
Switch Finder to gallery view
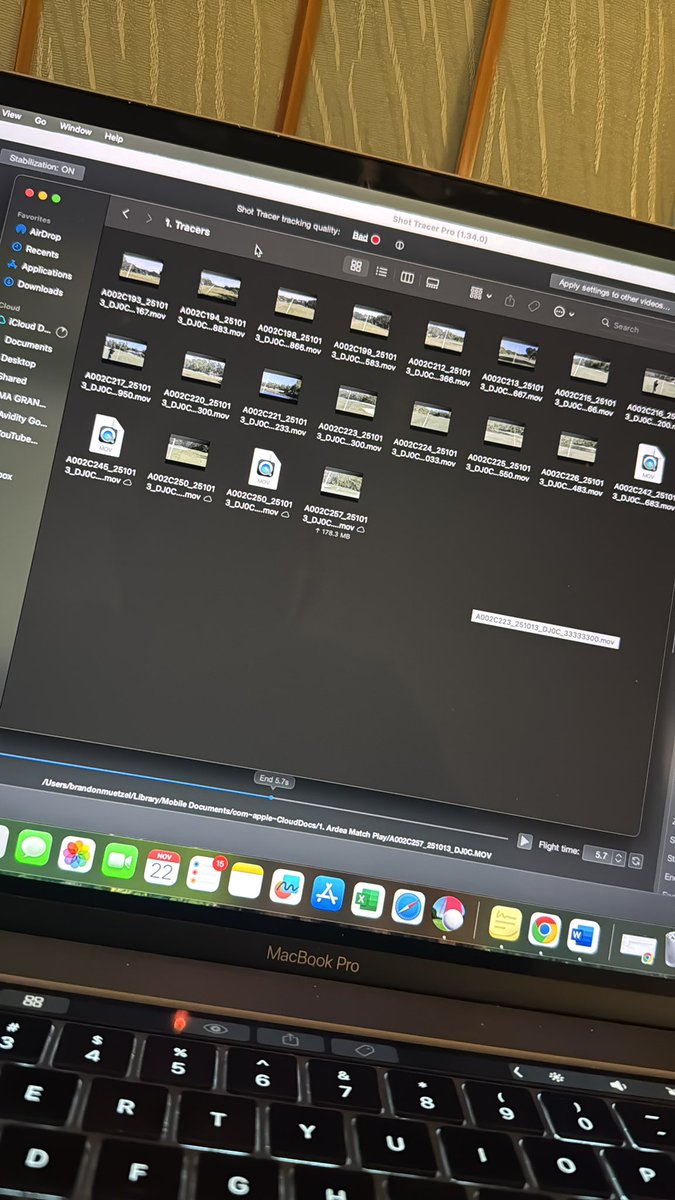click(432, 283)
